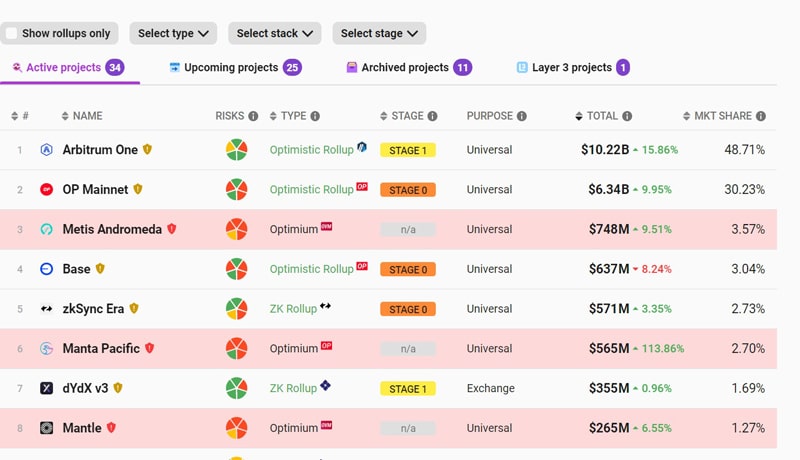Click the STAGE 1 badge for Arbitrum One

pyautogui.click(x=408, y=150)
